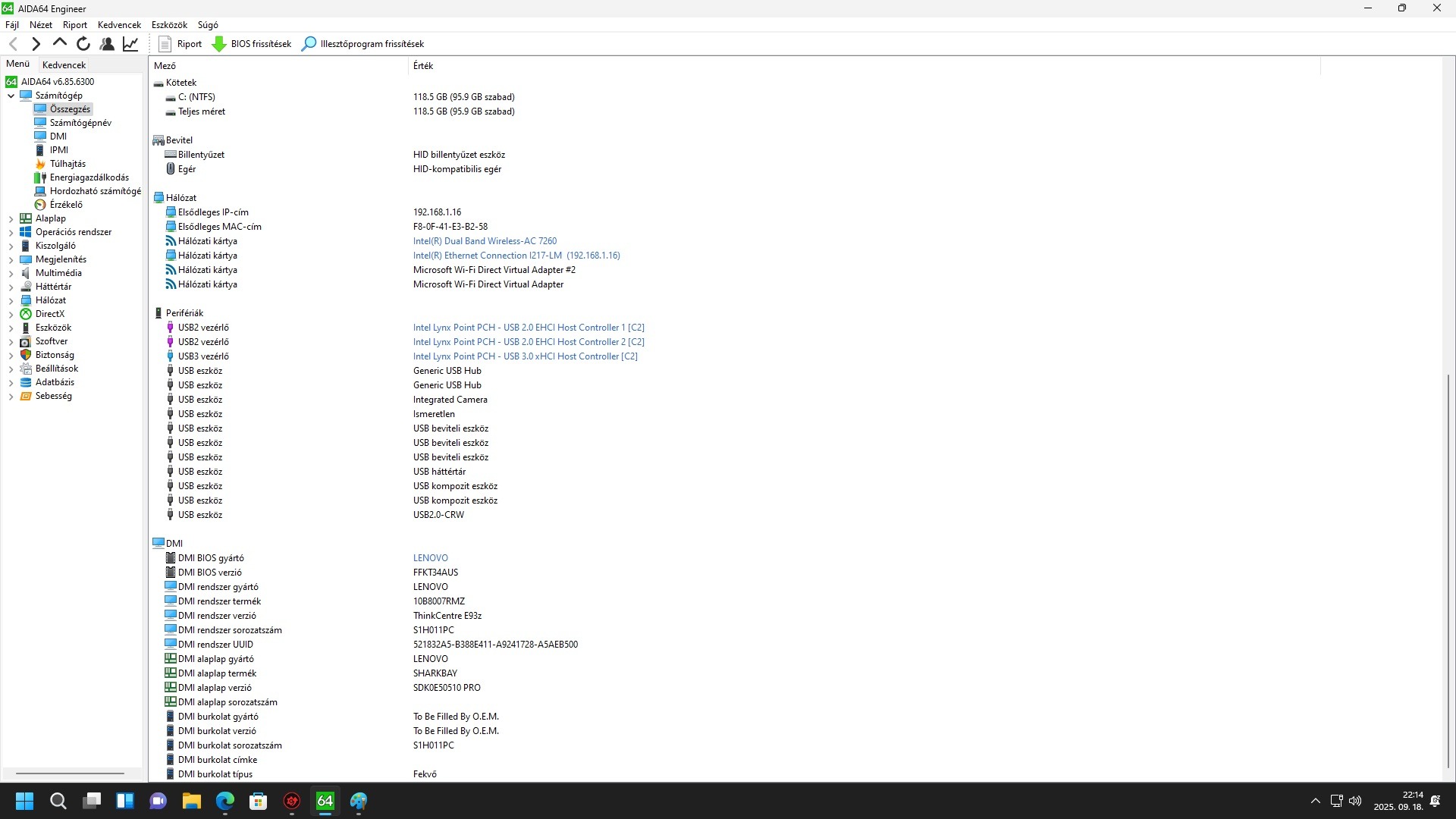Viewport: 1456px width, 819px height.
Task: Open File Explorer from the taskbar
Action: point(191,801)
